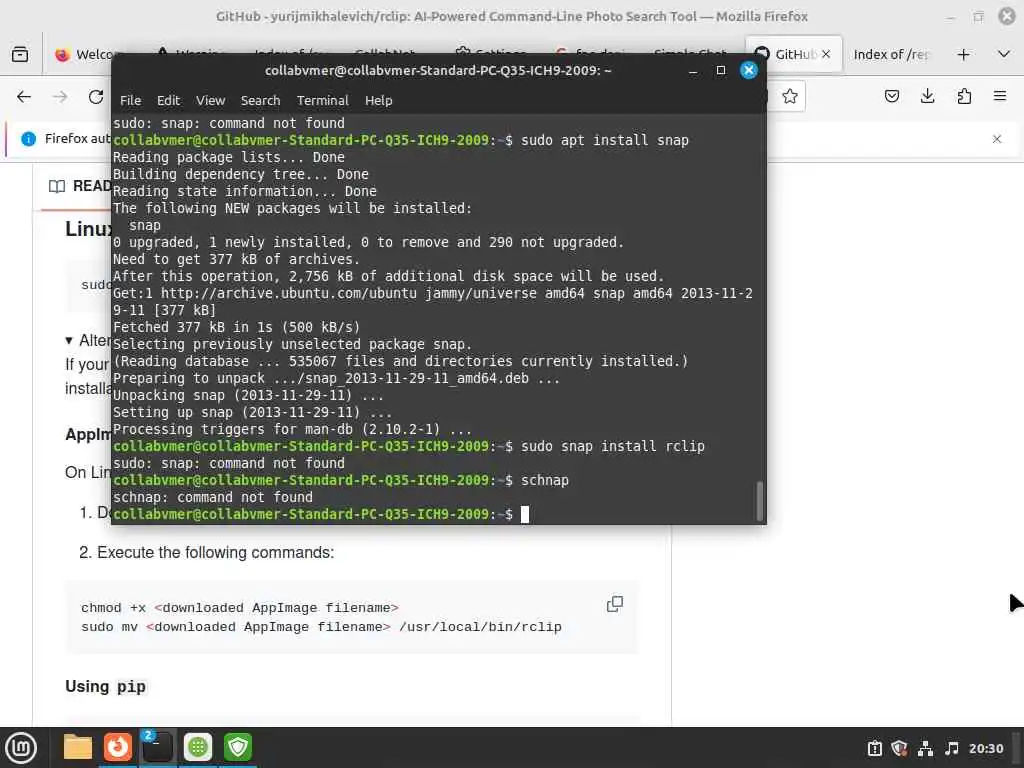Expand the list all tabs chevron

tap(1004, 55)
